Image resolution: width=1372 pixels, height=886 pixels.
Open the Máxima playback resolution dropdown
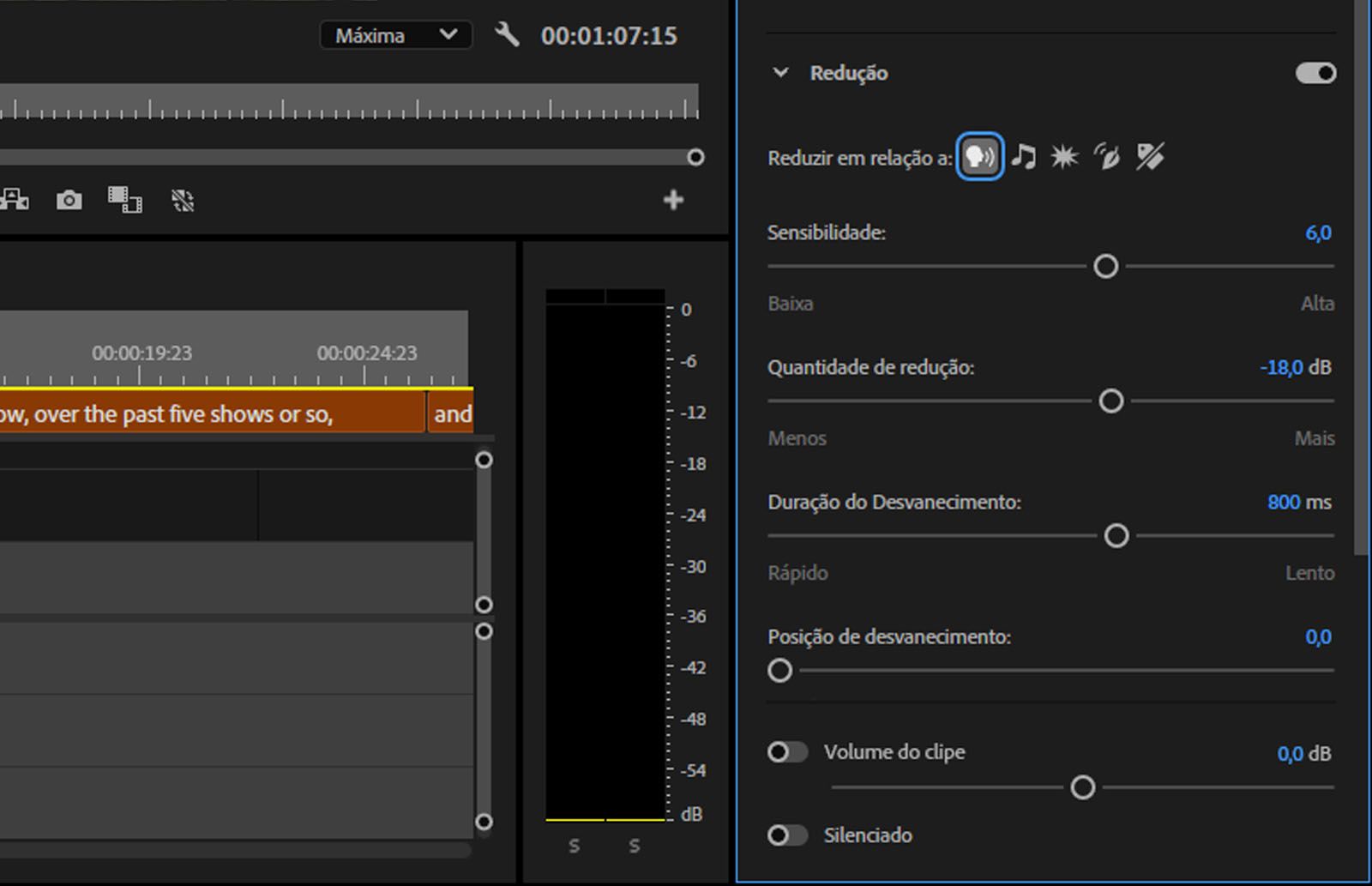[x=396, y=35]
